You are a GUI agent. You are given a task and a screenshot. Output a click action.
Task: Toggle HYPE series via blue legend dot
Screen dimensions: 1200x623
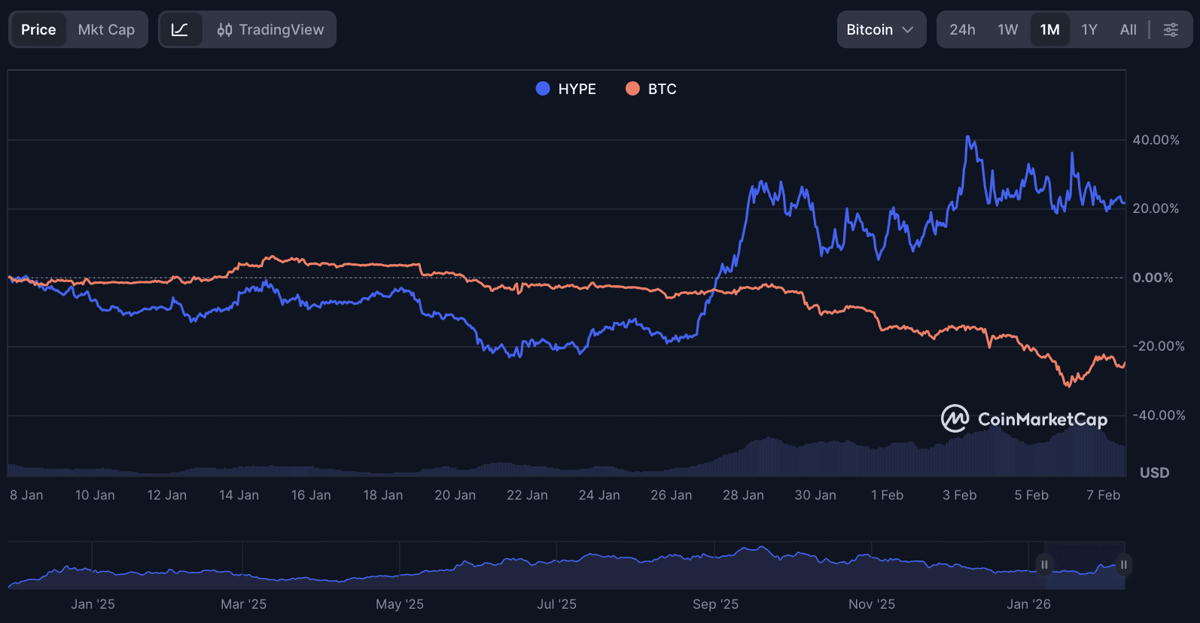tap(543, 89)
